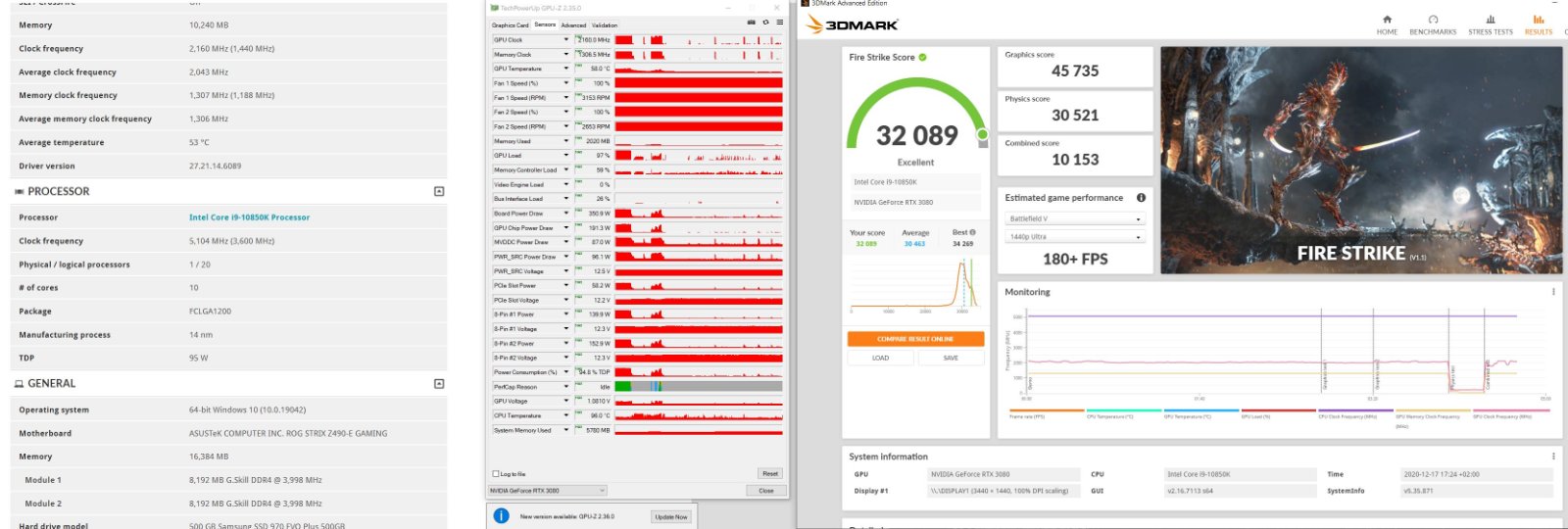Image resolution: width=1568 pixels, height=529 pixels.
Task: Open the Board Power Draw sensor dropdown
Action: [566, 214]
